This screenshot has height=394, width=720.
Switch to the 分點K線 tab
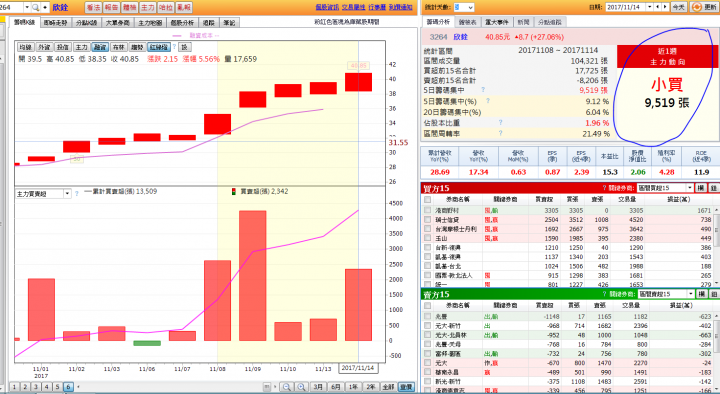click(x=86, y=23)
